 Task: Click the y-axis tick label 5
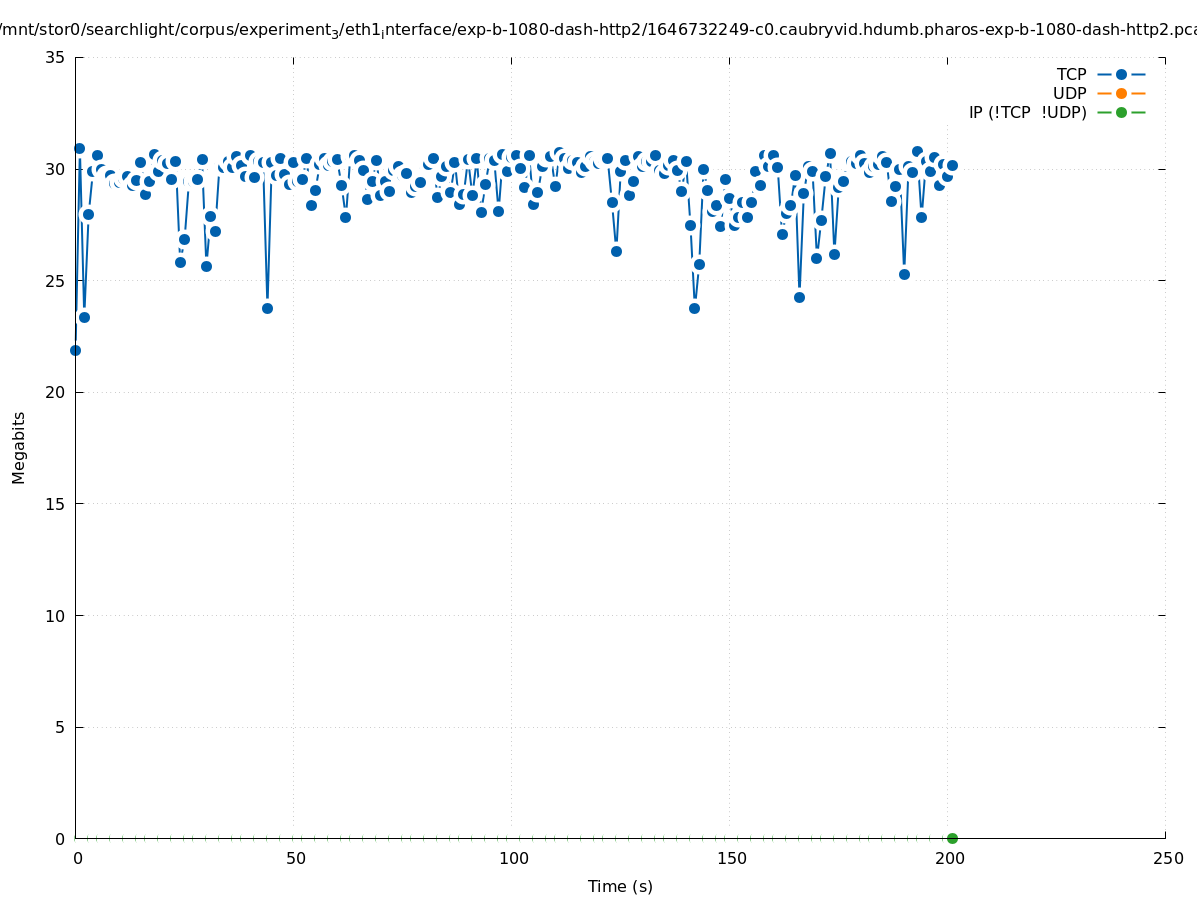click(60, 727)
